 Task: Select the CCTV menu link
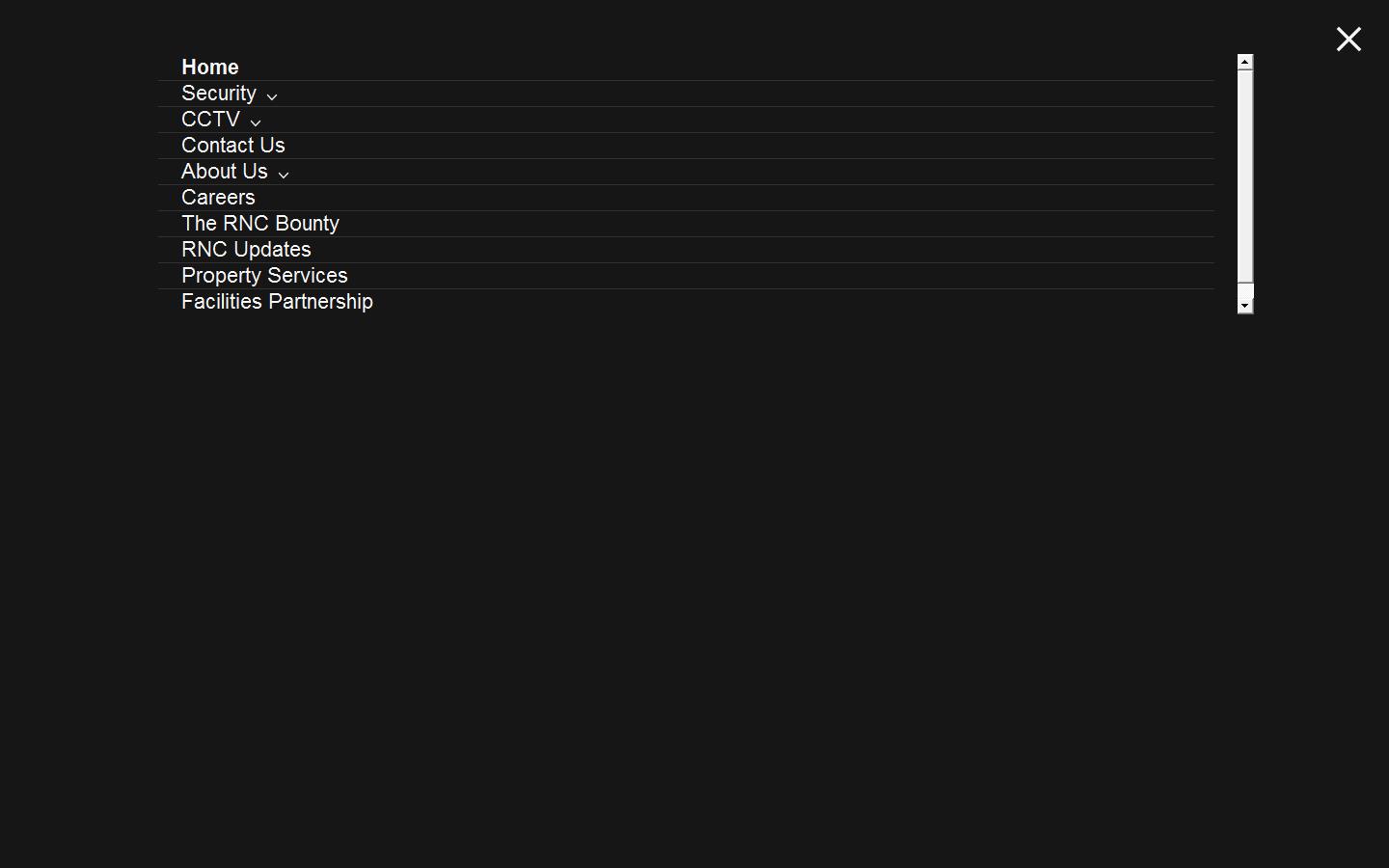click(210, 120)
